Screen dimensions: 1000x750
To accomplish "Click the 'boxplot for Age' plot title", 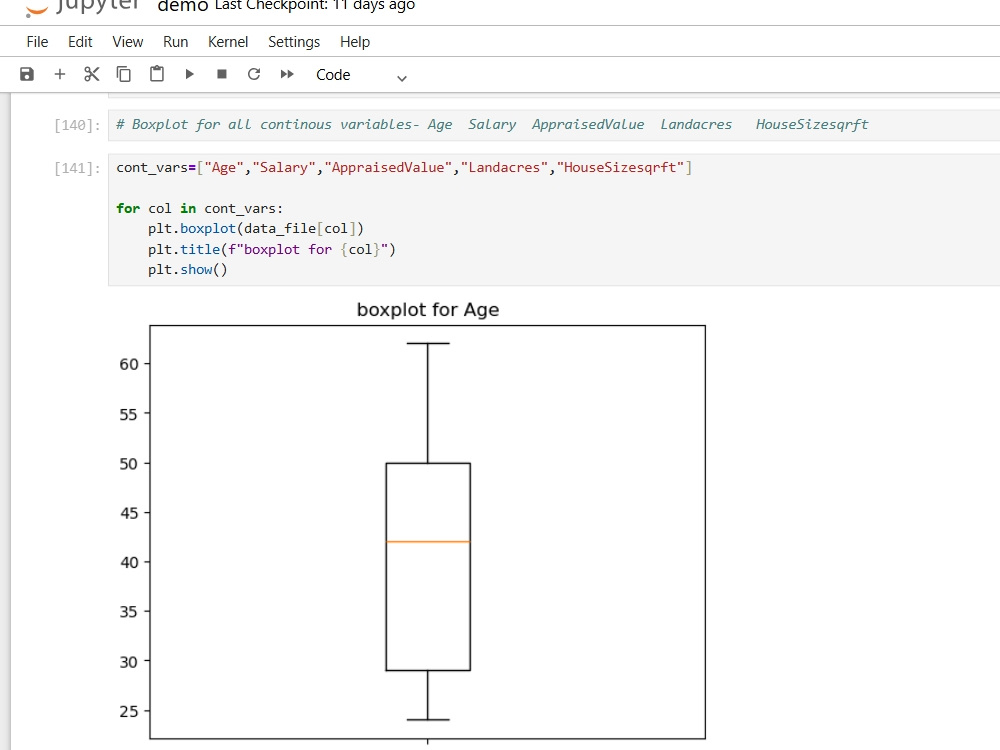I will click(428, 310).
